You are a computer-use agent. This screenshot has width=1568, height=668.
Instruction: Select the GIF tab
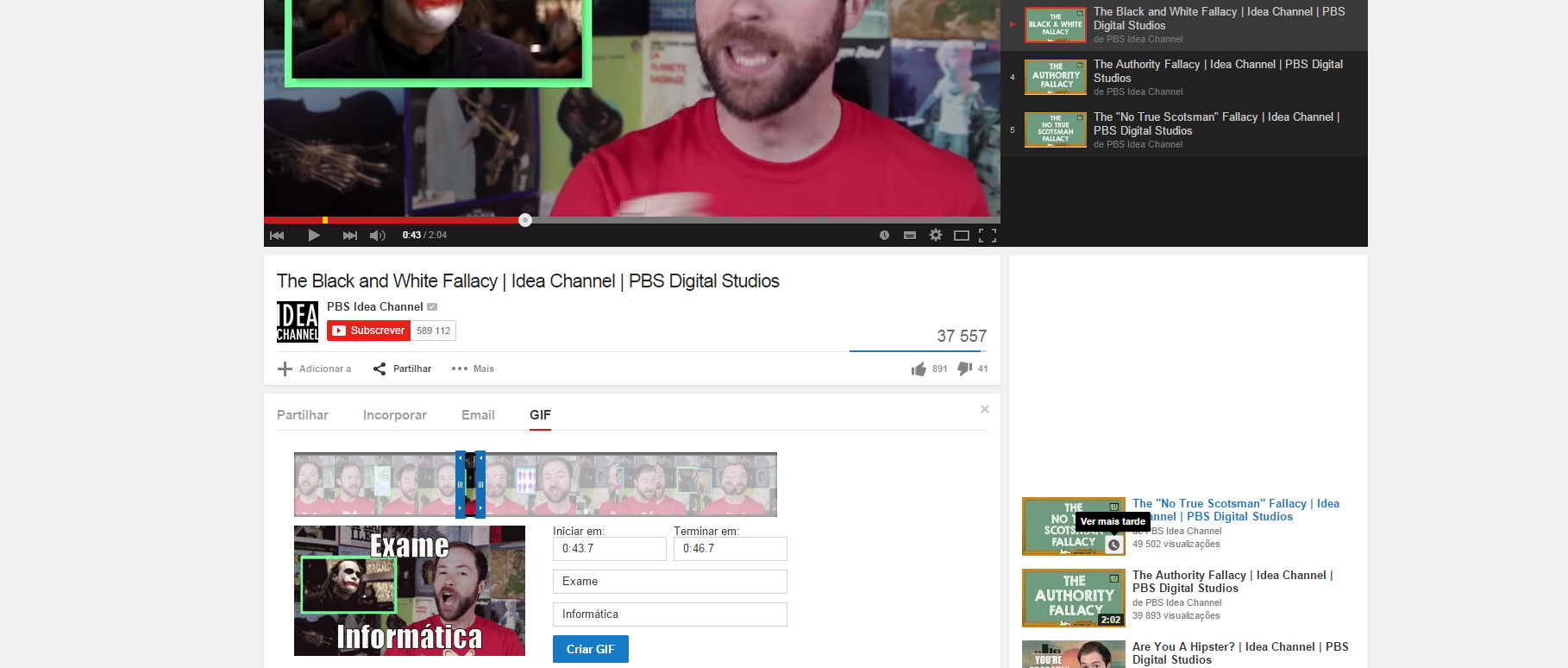tap(540, 415)
